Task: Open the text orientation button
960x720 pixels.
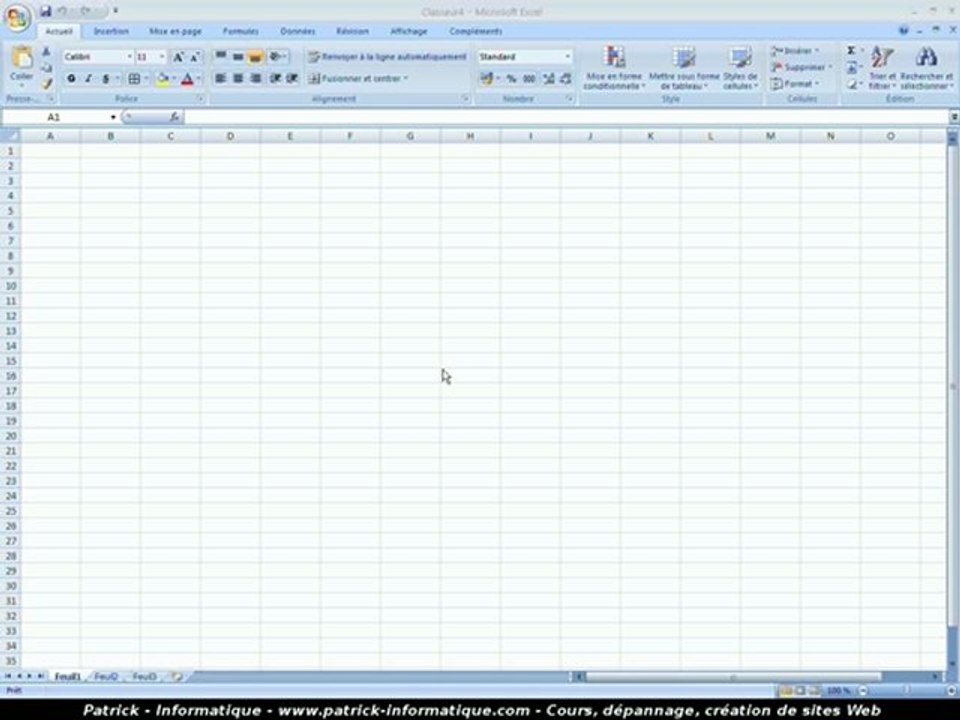Action: point(277,56)
